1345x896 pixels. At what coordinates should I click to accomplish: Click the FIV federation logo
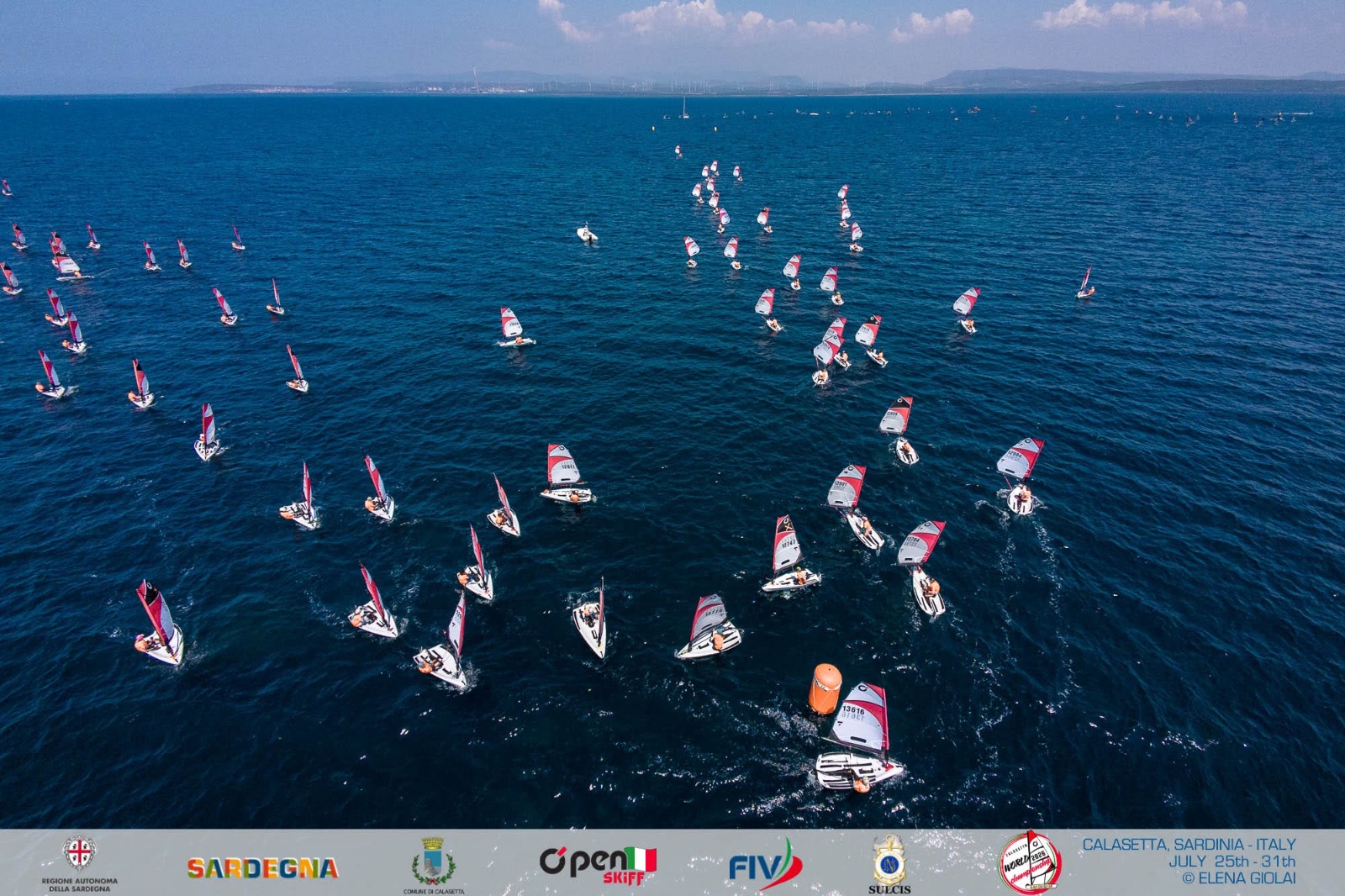pyautogui.click(x=765, y=865)
